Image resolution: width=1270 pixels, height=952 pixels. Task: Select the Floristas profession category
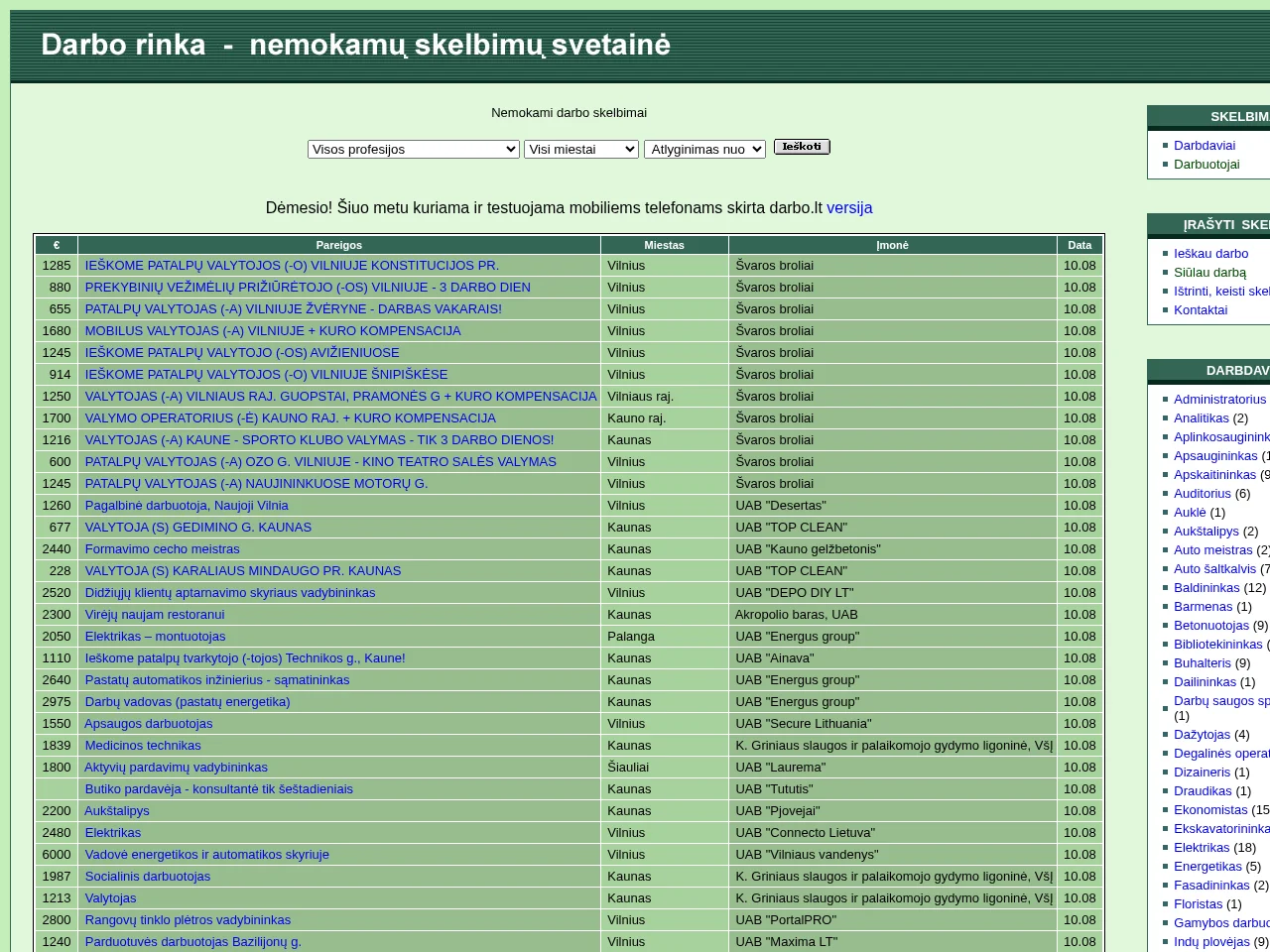coord(1199,904)
